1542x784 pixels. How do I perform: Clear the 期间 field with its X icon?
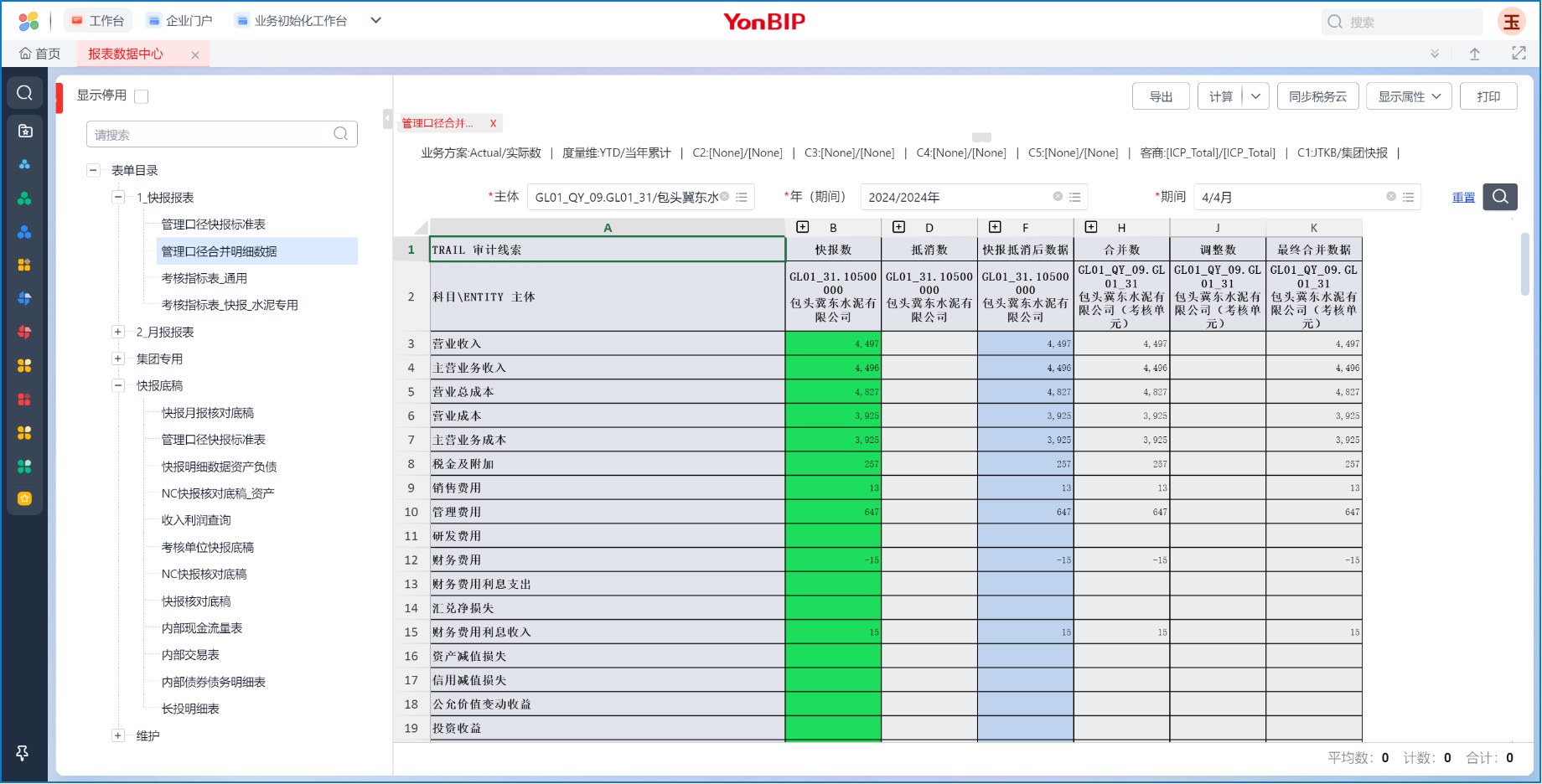click(1391, 197)
